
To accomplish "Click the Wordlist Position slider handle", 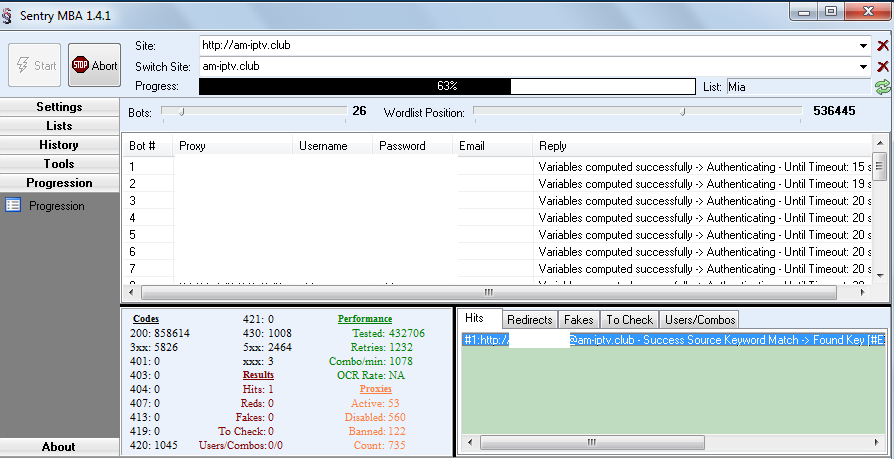I will point(682,112).
